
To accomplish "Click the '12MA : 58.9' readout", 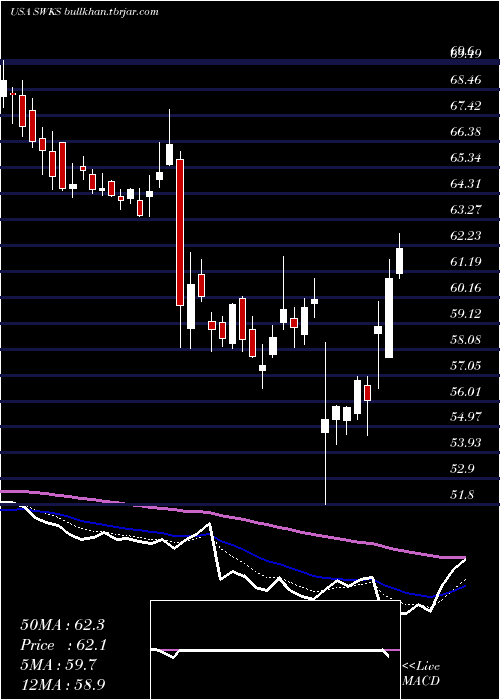I will click(62, 684).
